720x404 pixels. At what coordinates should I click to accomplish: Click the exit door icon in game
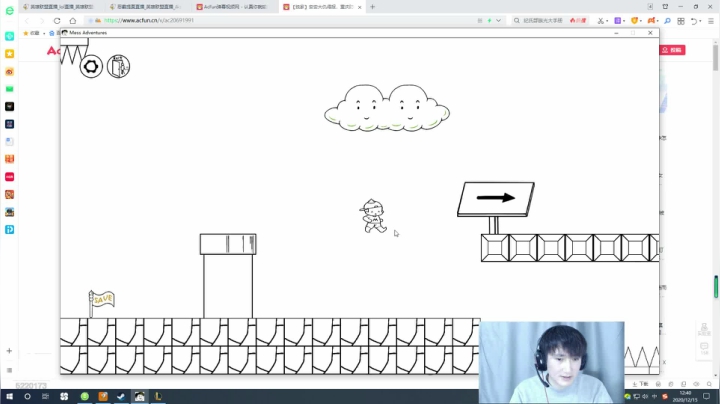click(x=118, y=67)
